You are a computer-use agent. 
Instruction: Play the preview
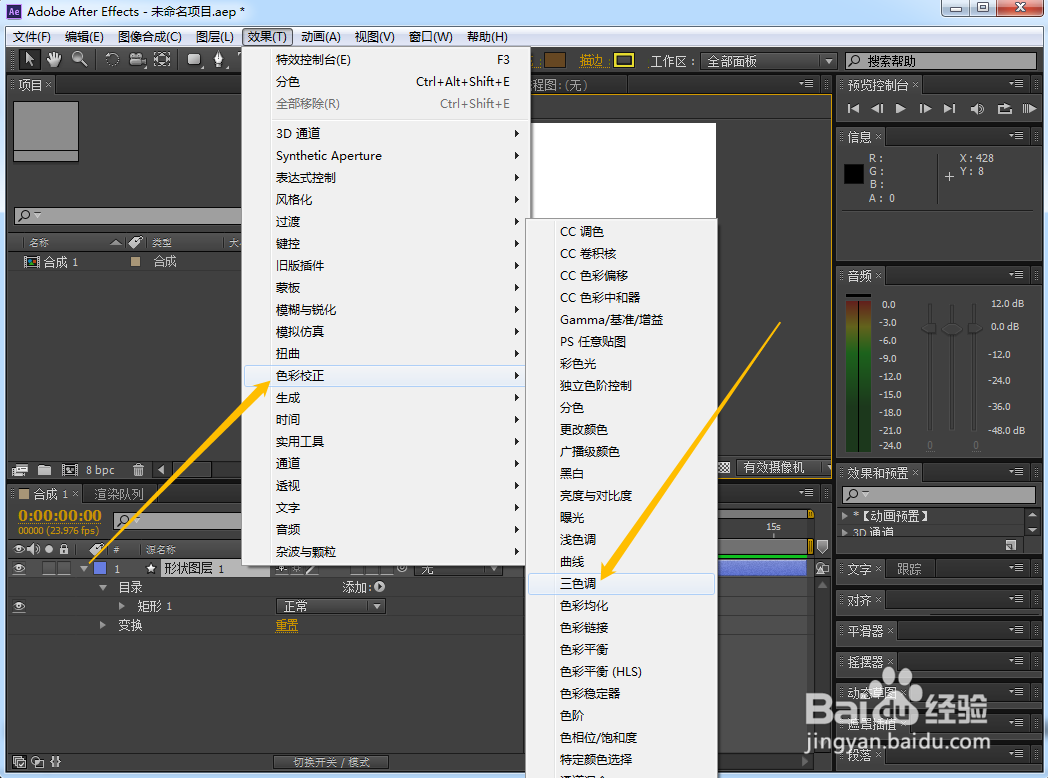[x=901, y=108]
